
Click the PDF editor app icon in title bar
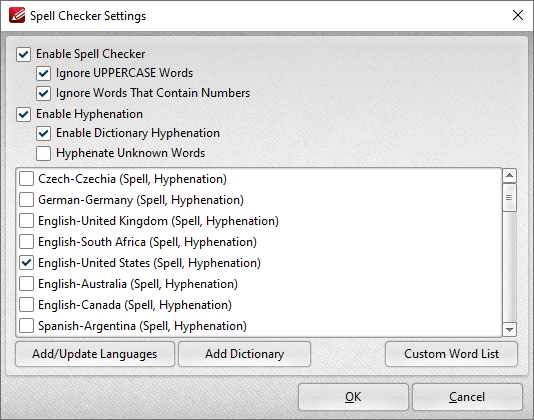[17, 16]
